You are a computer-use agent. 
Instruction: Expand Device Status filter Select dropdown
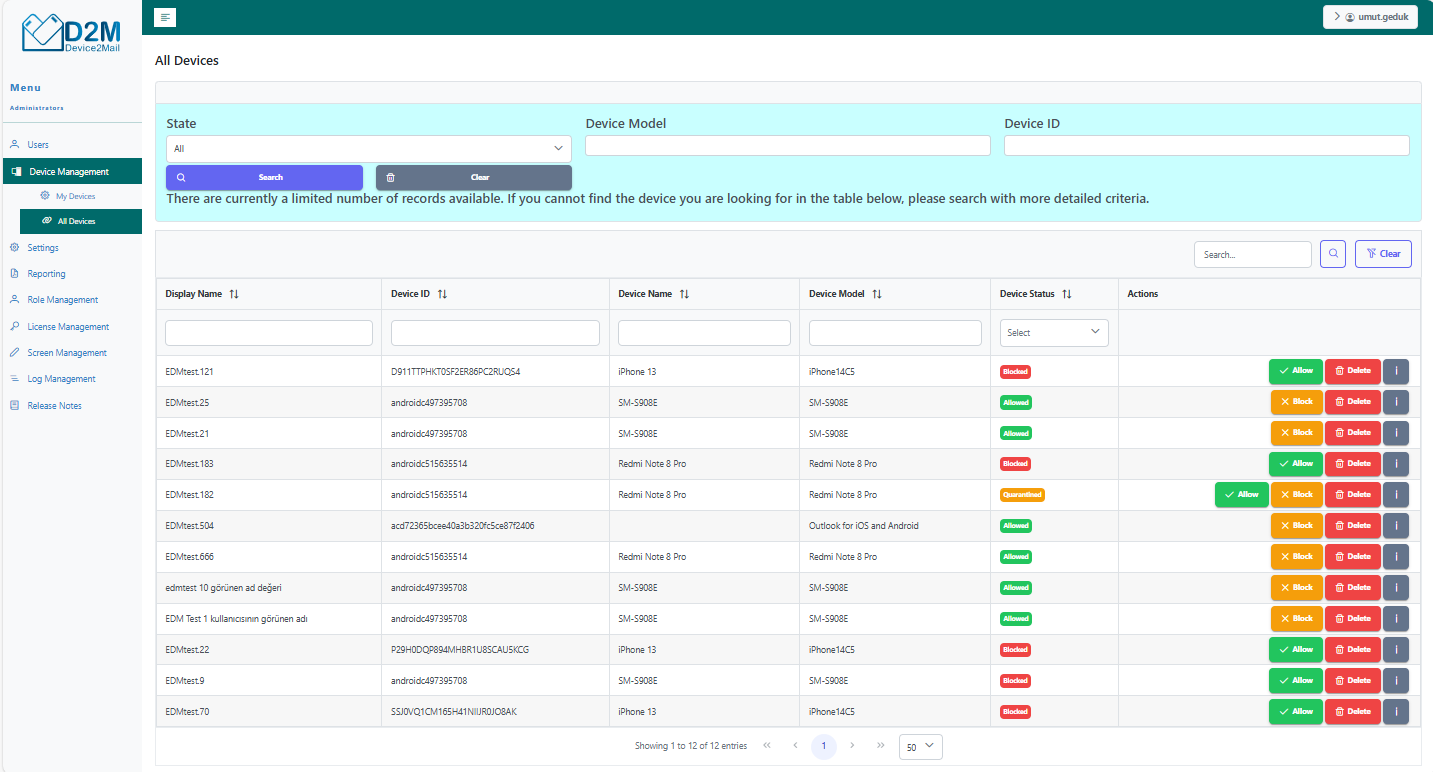1054,333
